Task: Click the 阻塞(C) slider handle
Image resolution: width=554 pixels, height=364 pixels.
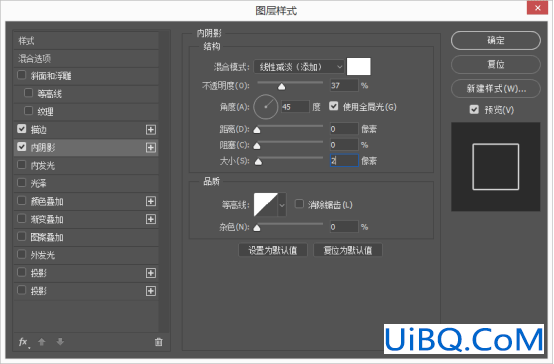Action: 257,146
